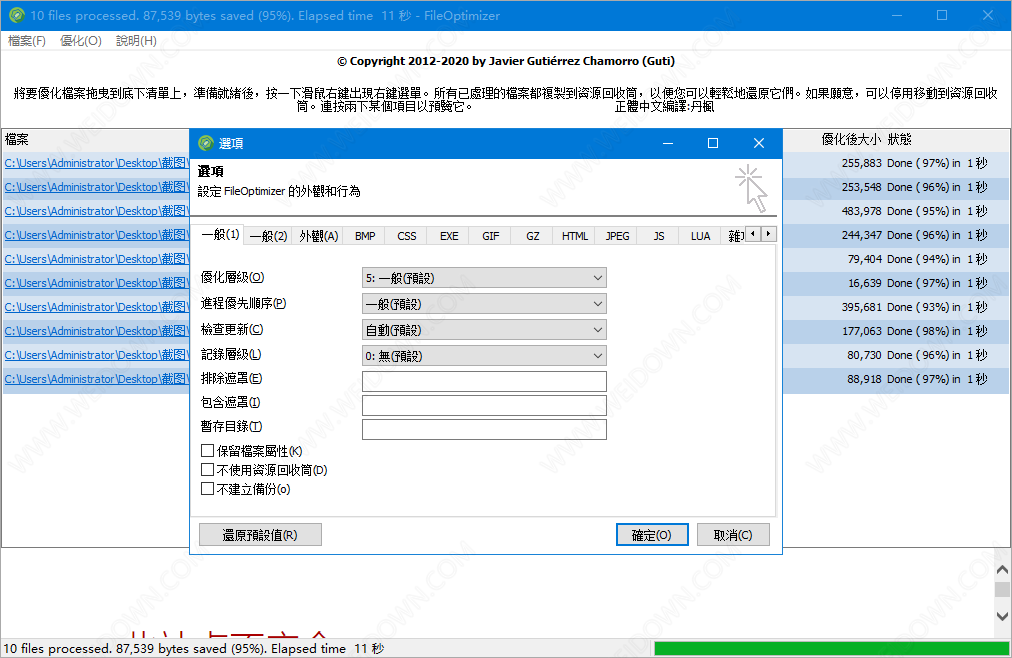Open the file link in the 16,639 row
This screenshot has height=658, width=1012.
pyautogui.click(x=96, y=283)
